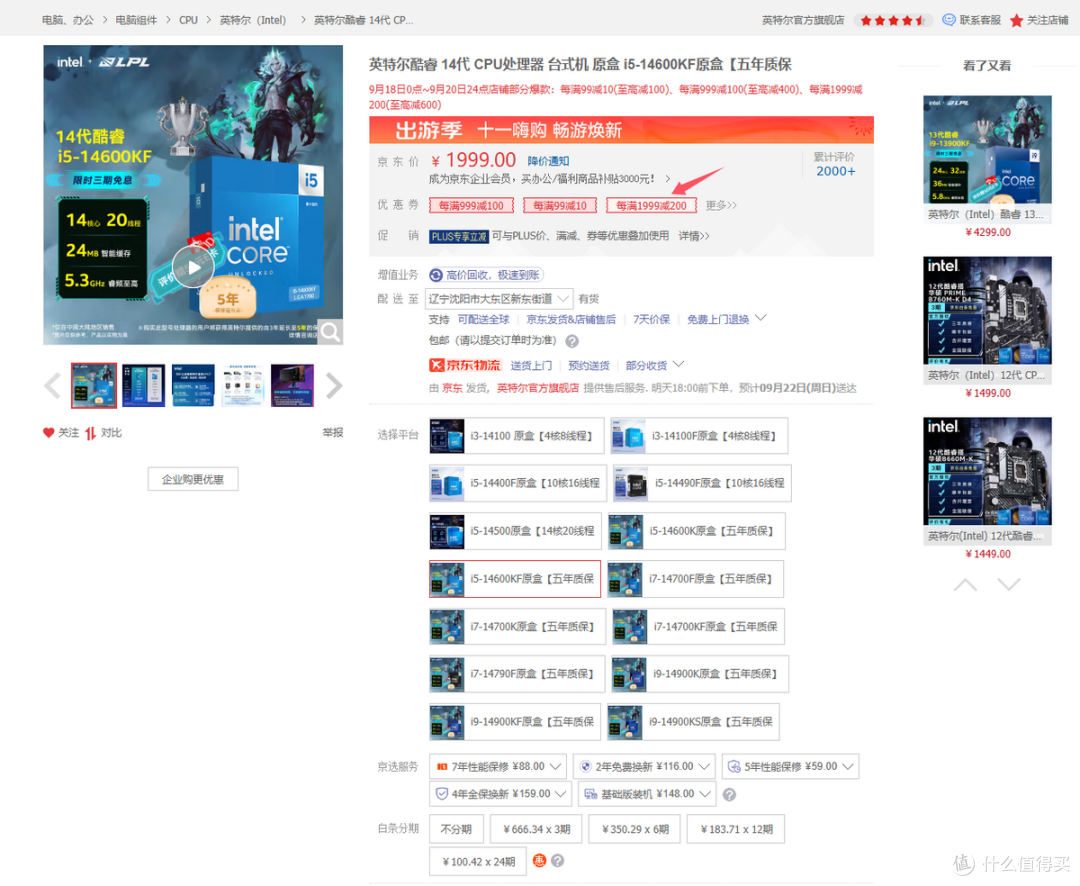
Task: Select second product thumbnail image
Action: (x=143, y=386)
